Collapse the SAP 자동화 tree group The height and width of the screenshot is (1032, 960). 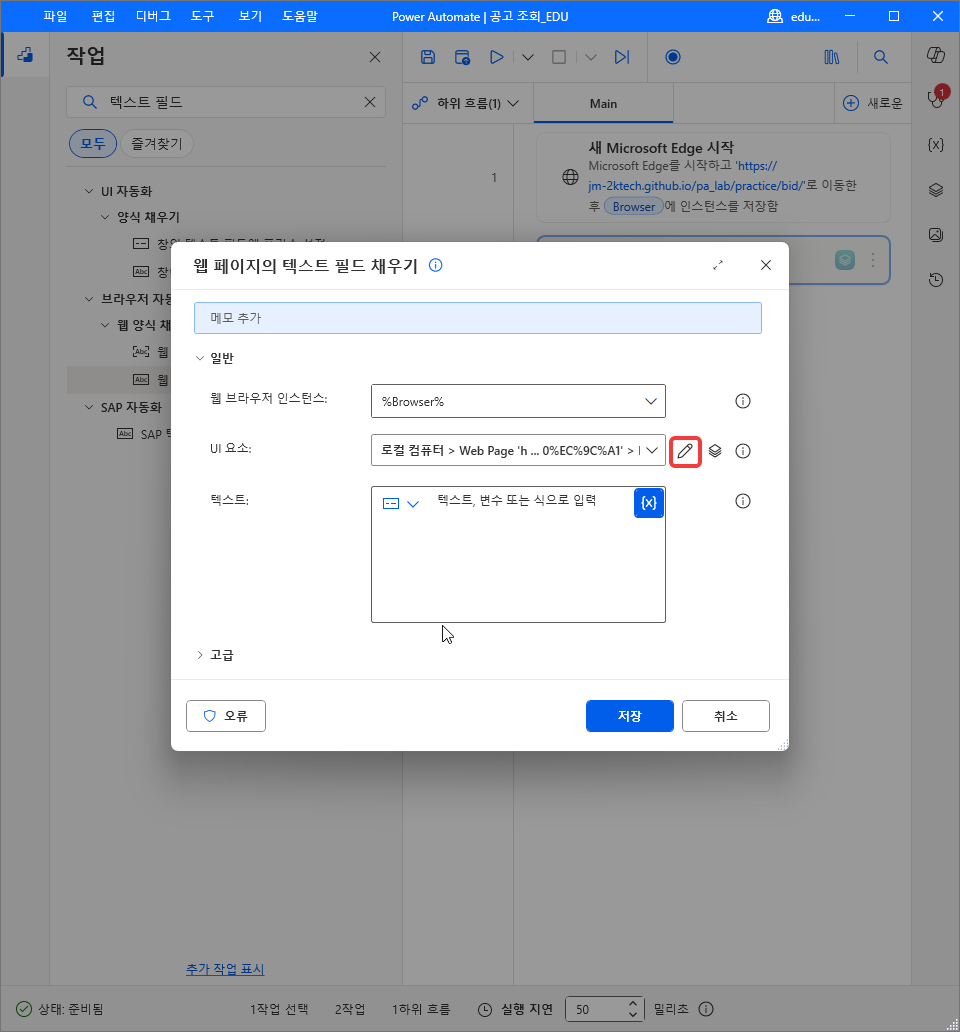pyautogui.click(x=89, y=407)
